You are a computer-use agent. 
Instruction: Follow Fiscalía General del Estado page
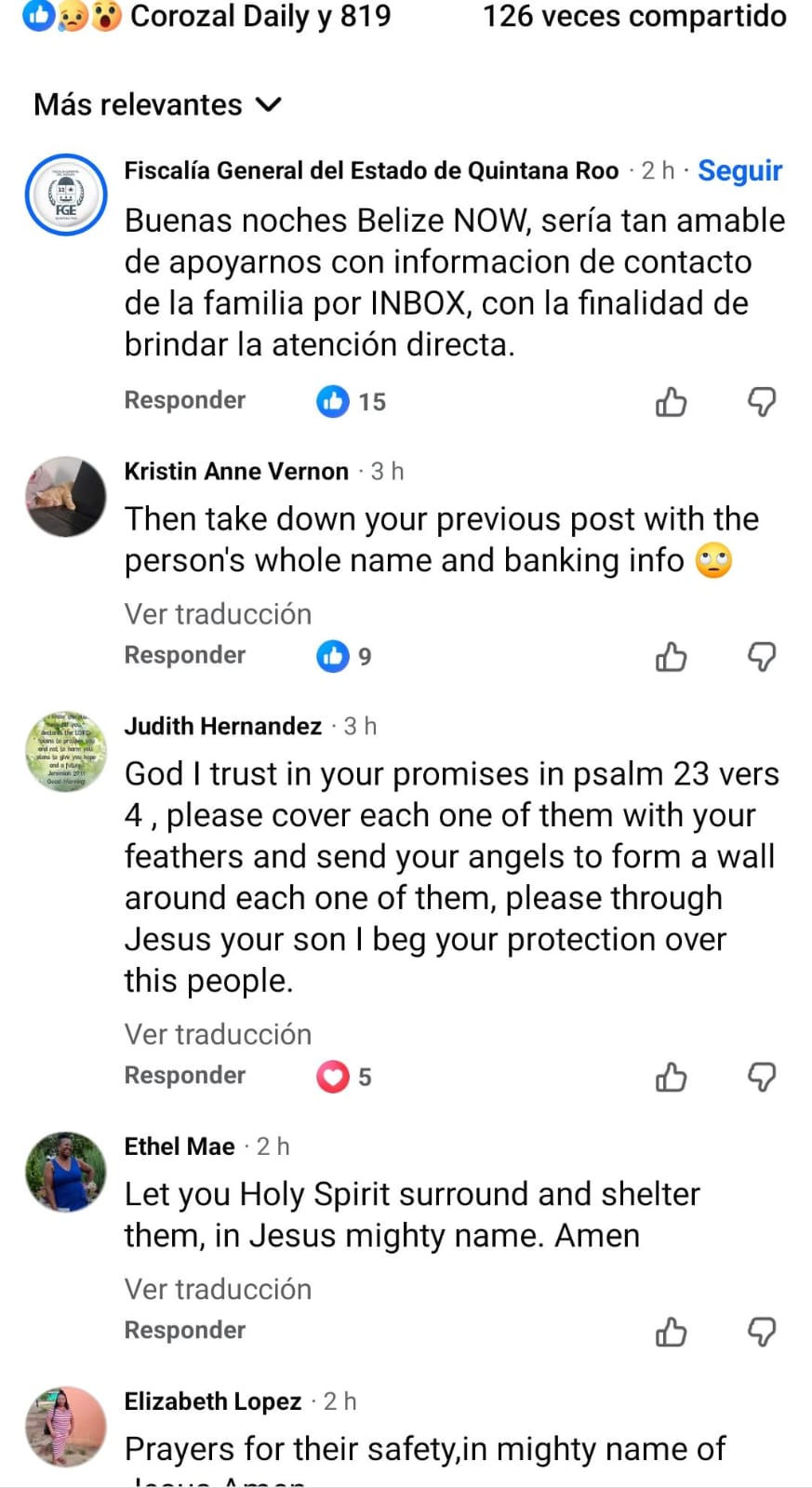click(739, 170)
